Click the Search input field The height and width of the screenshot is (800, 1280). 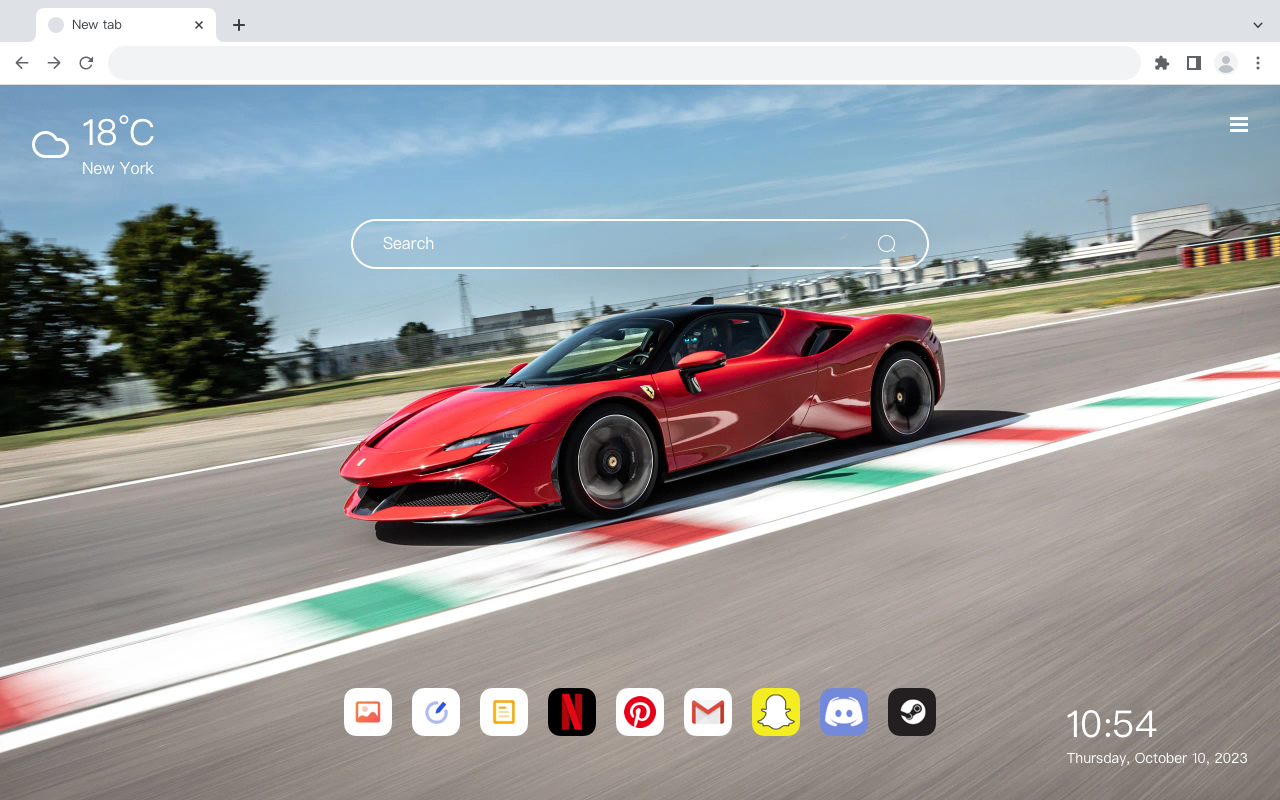pyautogui.click(x=640, y=244)
